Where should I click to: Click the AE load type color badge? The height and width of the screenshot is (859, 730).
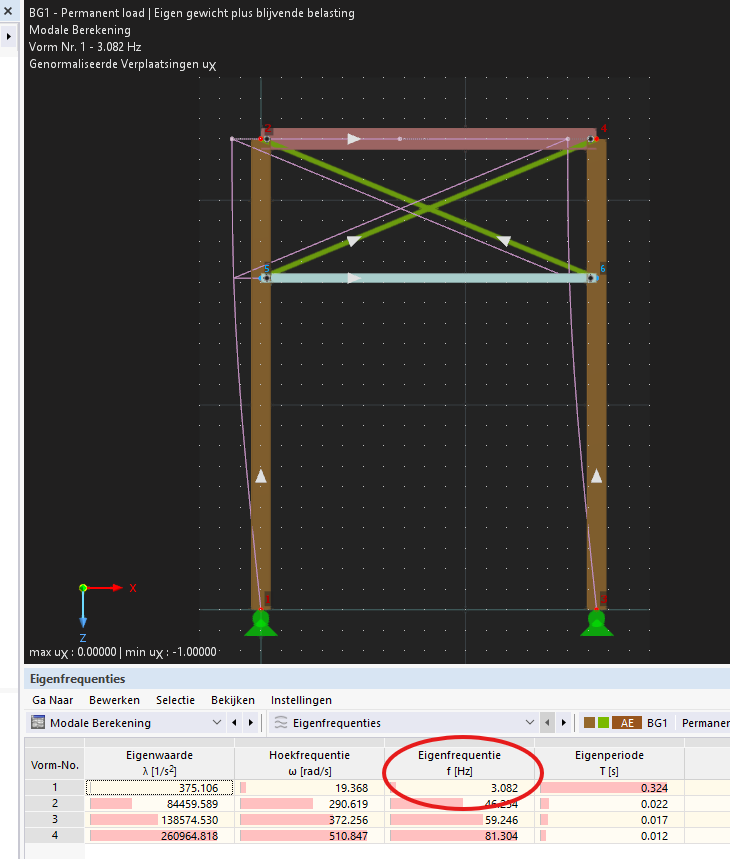(627, 723)
